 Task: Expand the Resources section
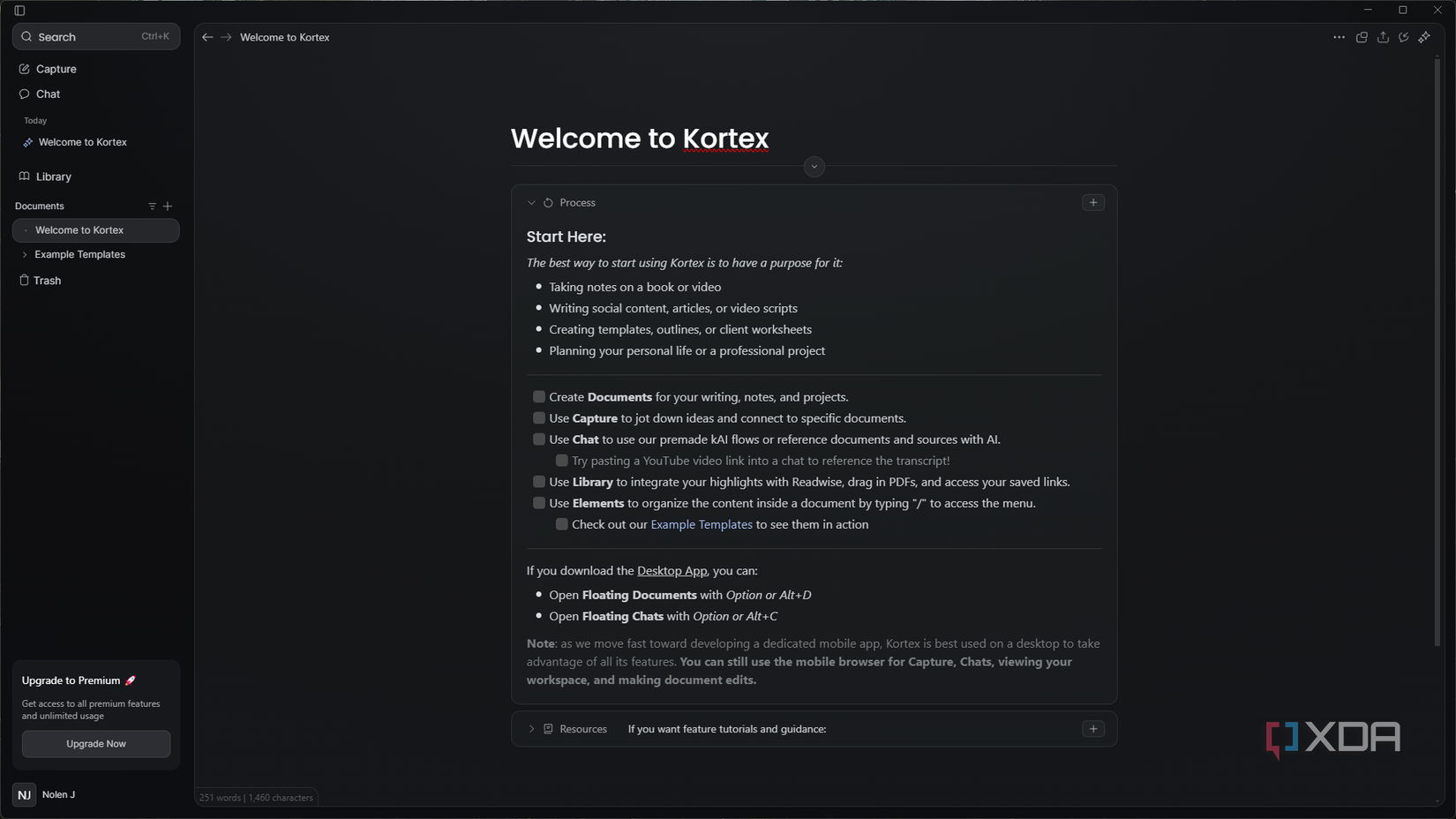tap(531, 729)
